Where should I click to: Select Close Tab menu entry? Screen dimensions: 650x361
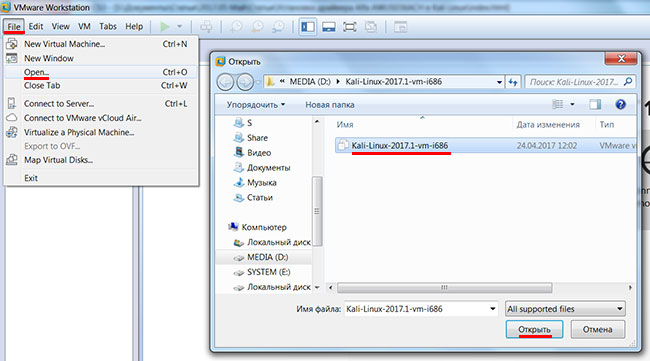[x=100, y=86]
